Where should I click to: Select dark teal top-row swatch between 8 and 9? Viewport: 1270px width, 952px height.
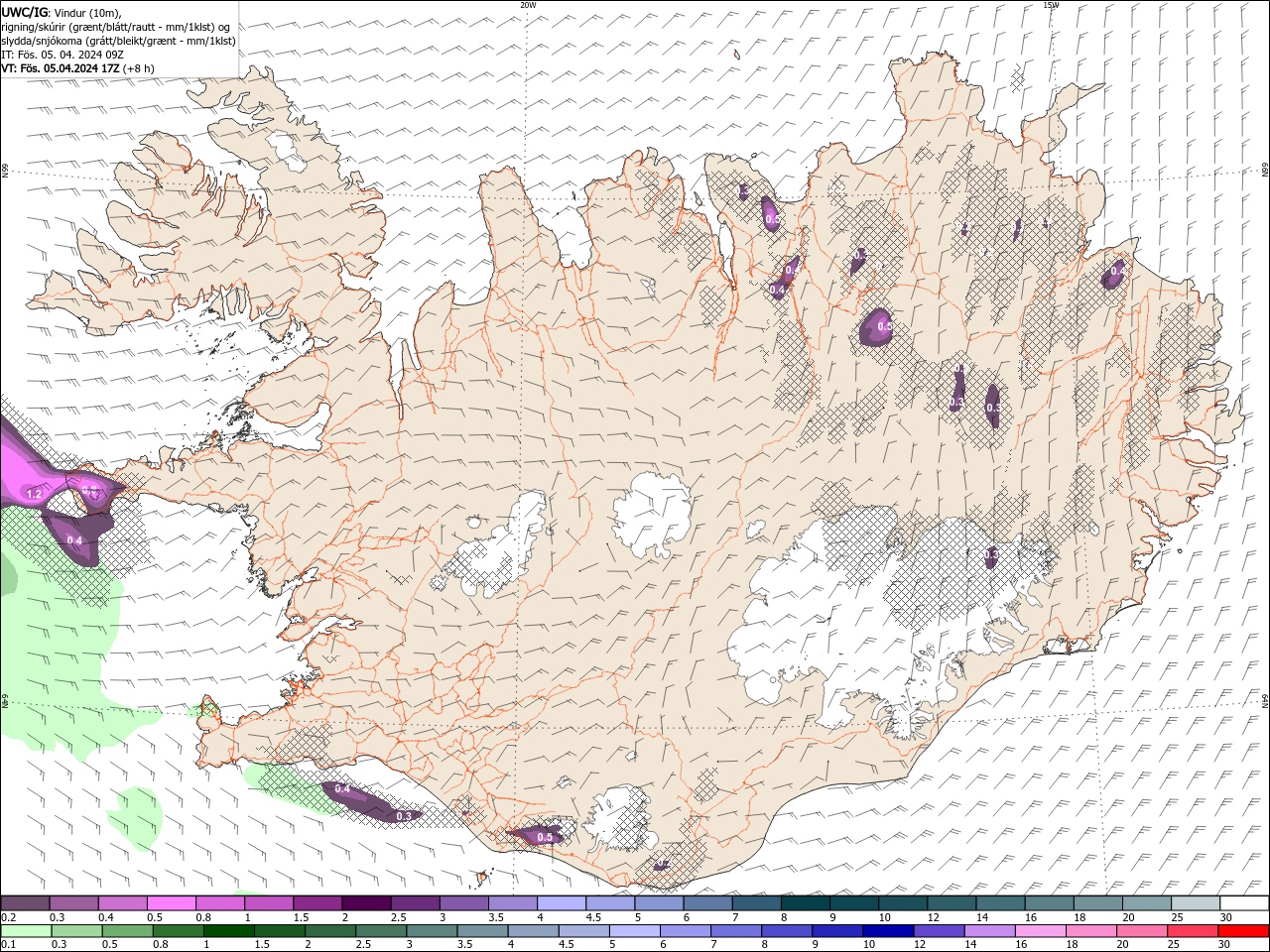[806, 903]
